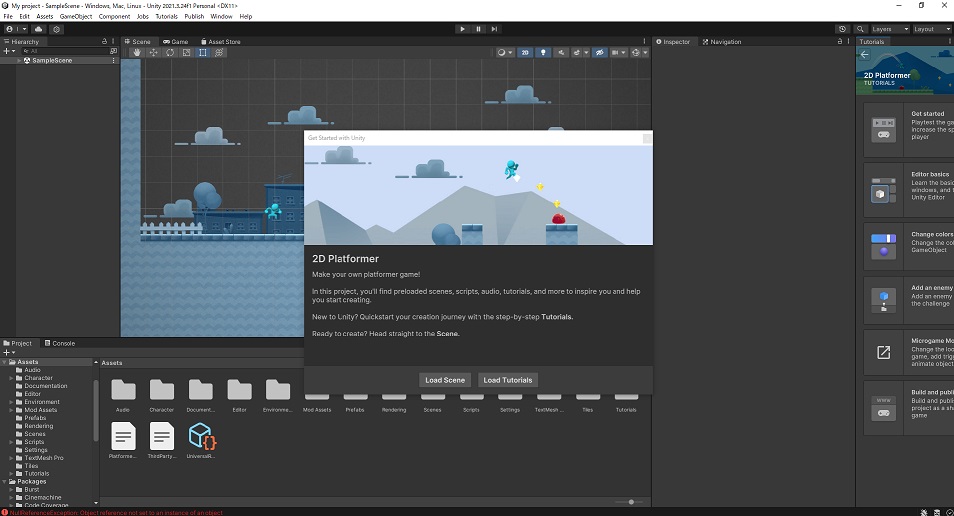
Task: Toggle scene audio button
Action: [561, 52]
